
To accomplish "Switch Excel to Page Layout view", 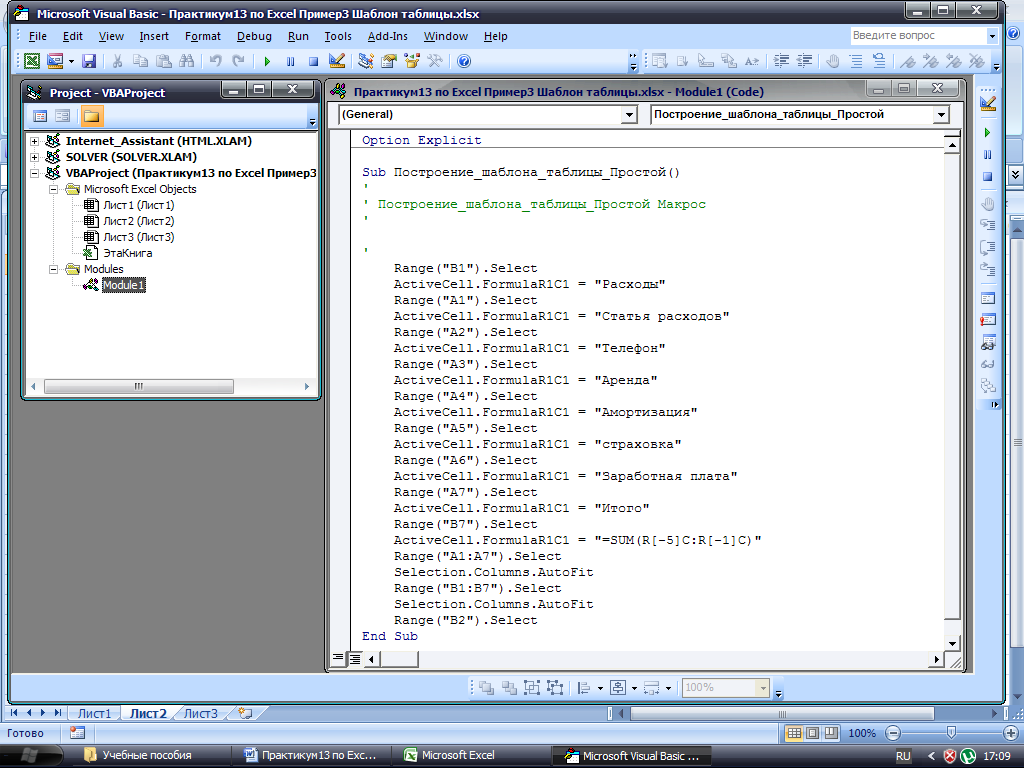I will click(x=812, y=733).
